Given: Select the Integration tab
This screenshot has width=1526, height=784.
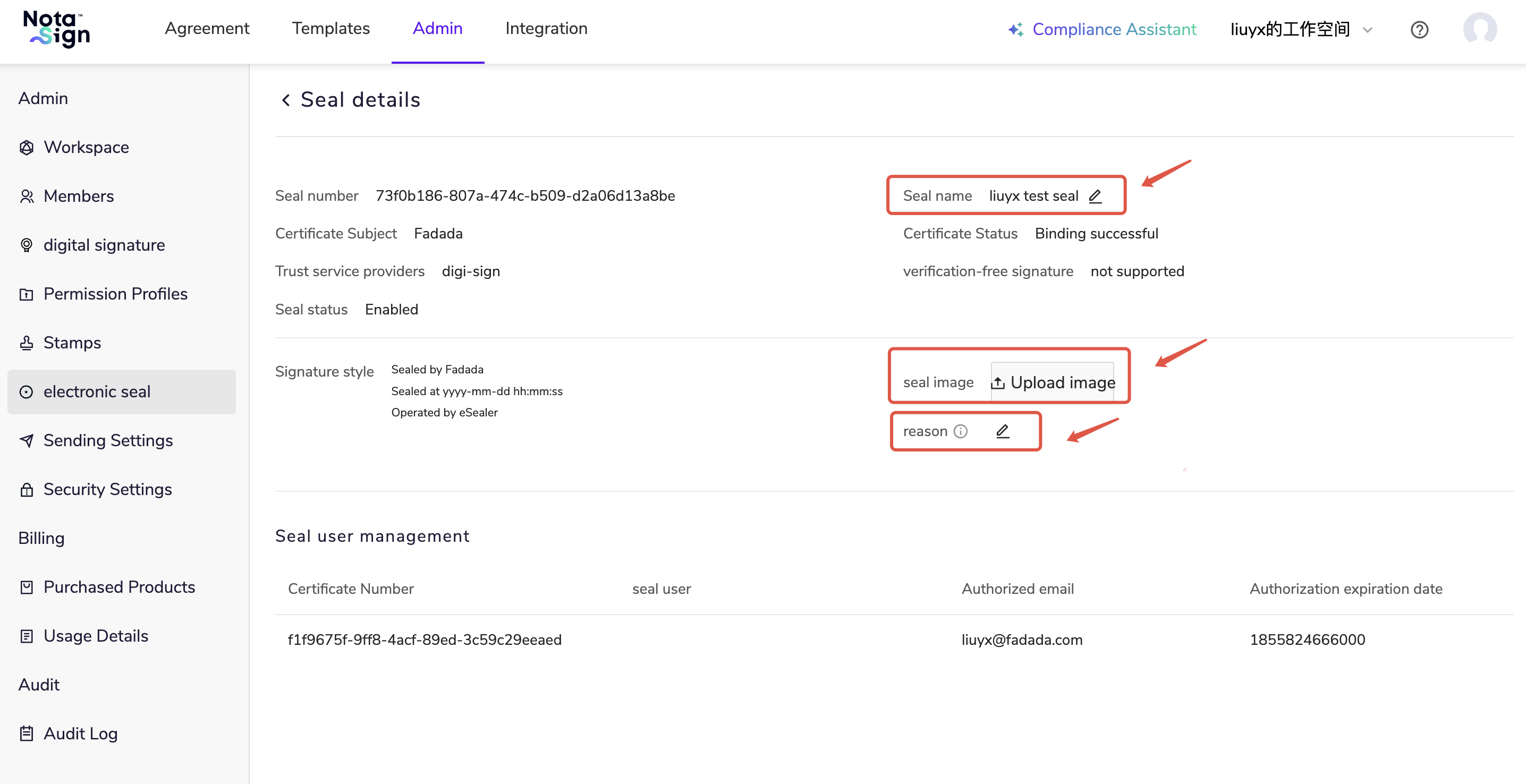Looking at the screenshot, I should point(546,29).
